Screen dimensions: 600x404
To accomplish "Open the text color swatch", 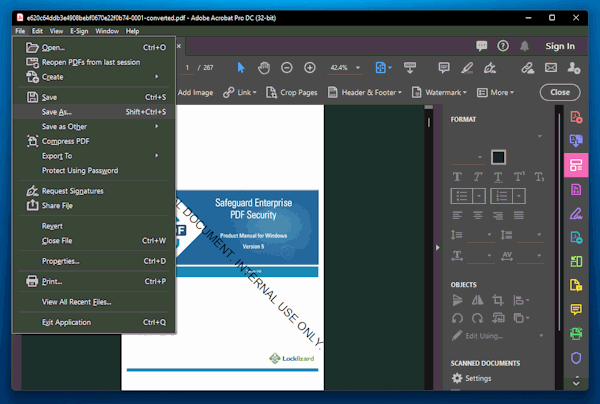I will click(498, 157).
